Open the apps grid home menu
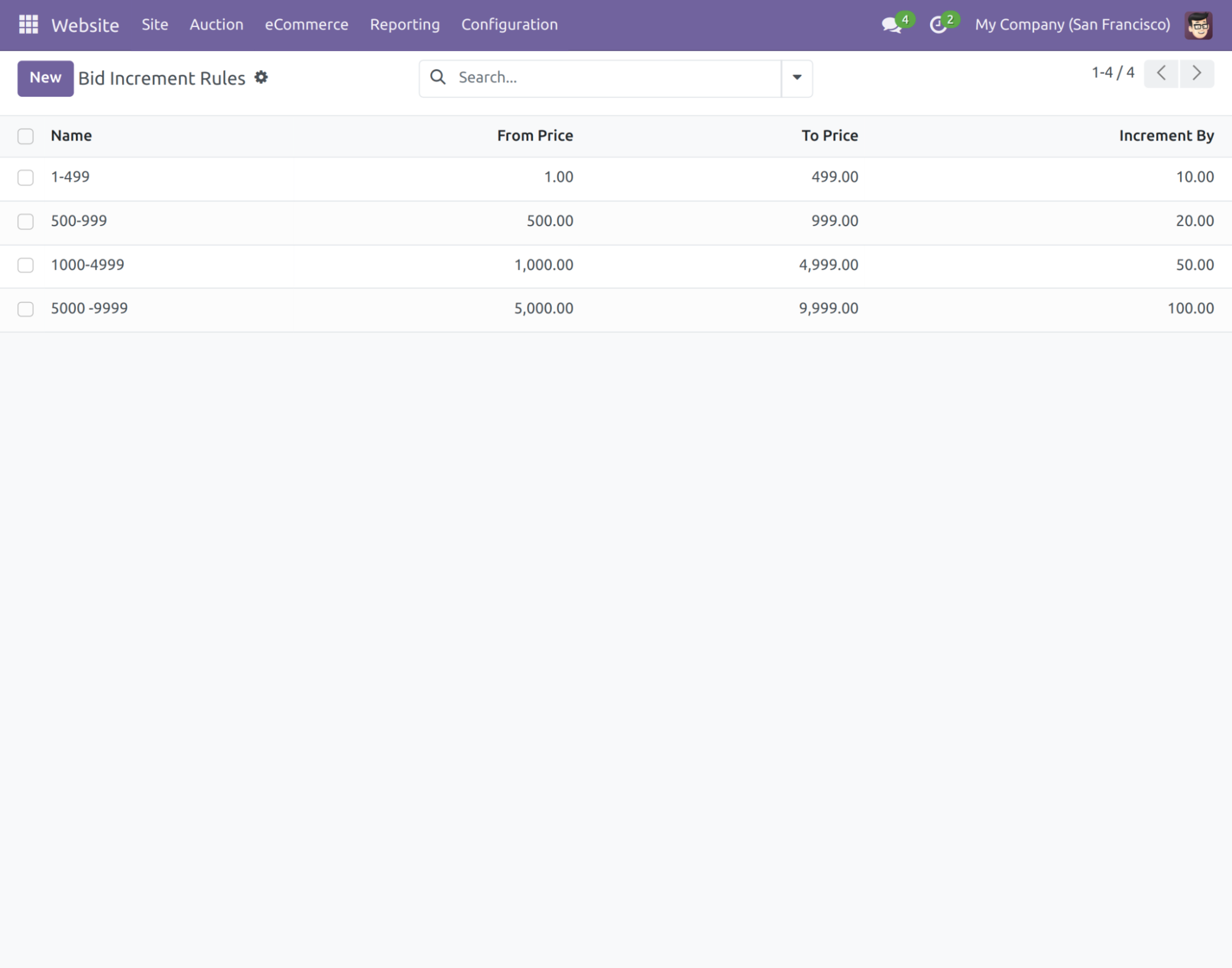 (x=28, y=25)
